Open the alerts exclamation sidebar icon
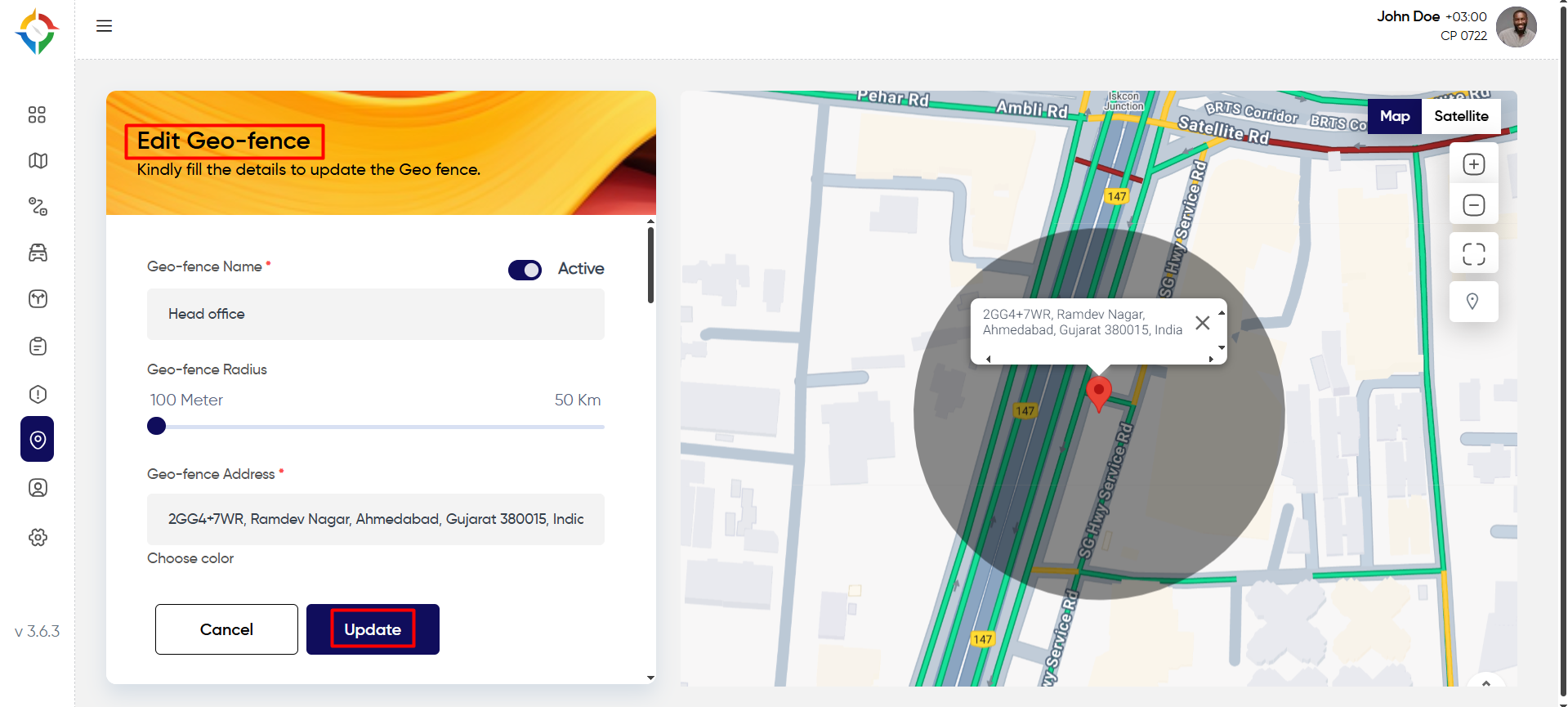Image resolution: width=1568 pixels, height=707 pixels. [38, 394]
